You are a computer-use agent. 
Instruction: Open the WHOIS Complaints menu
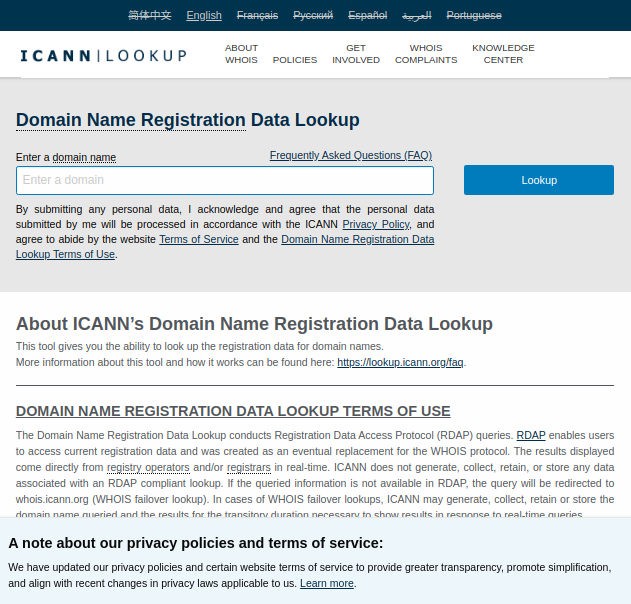[426, 54]
